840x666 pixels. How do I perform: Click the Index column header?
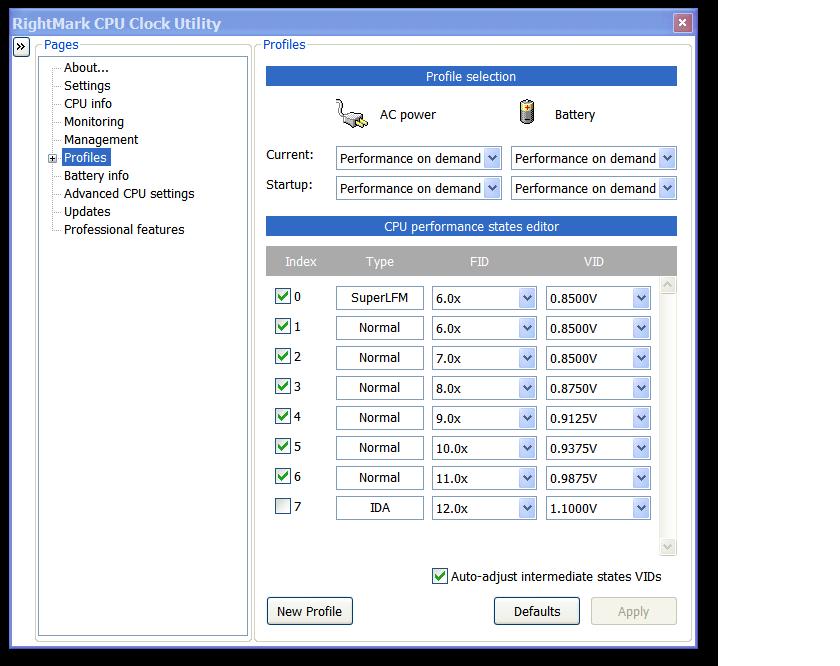point(301,261)
